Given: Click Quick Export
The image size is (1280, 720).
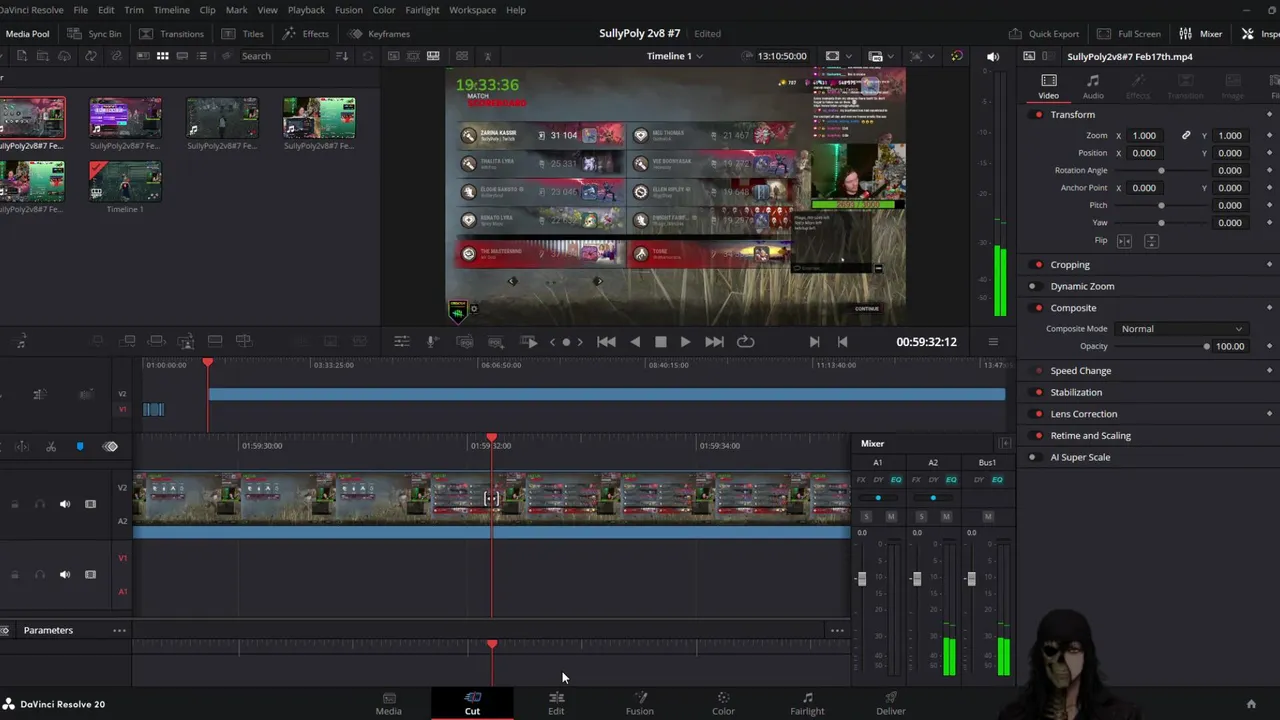Looking at the screenshot, I should pyautogui.click(x=1044, y=34).
